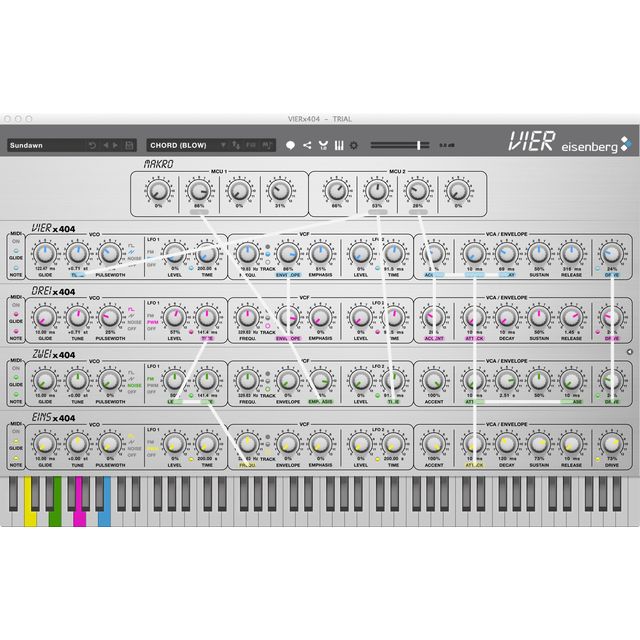640x640 pixels.
Task: Set DREI LFO 1 mode to PWM
Action: point(152,322)
